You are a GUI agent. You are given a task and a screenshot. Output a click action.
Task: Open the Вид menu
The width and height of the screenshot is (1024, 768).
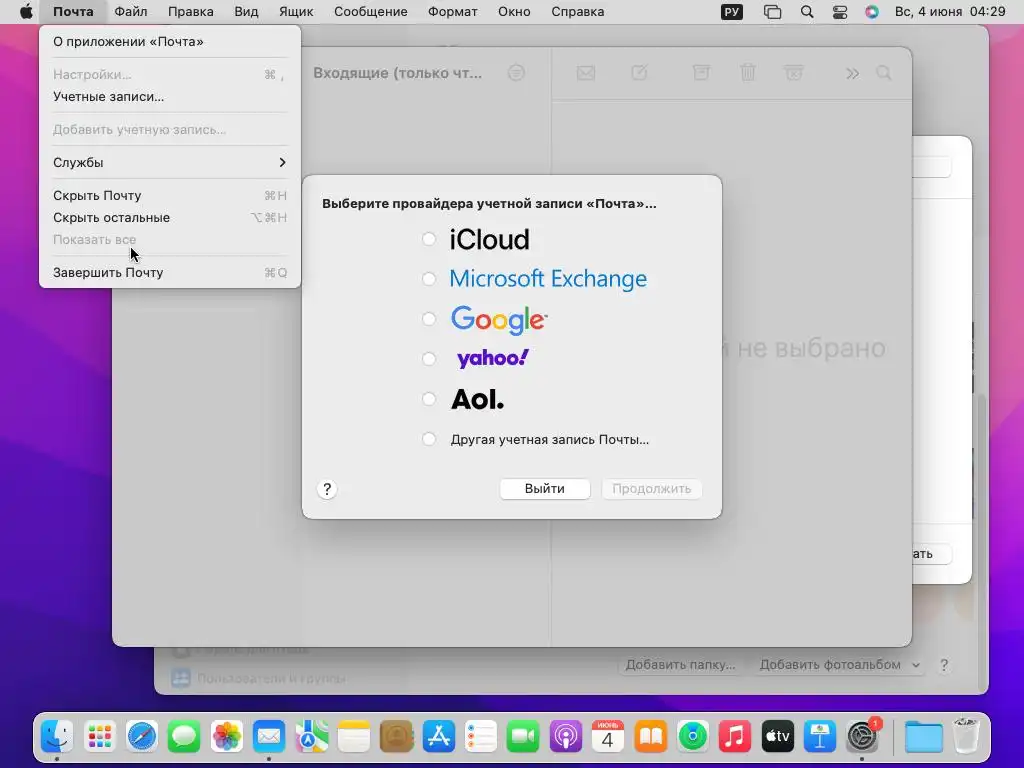pyautogui.click(x=246, y=12)
